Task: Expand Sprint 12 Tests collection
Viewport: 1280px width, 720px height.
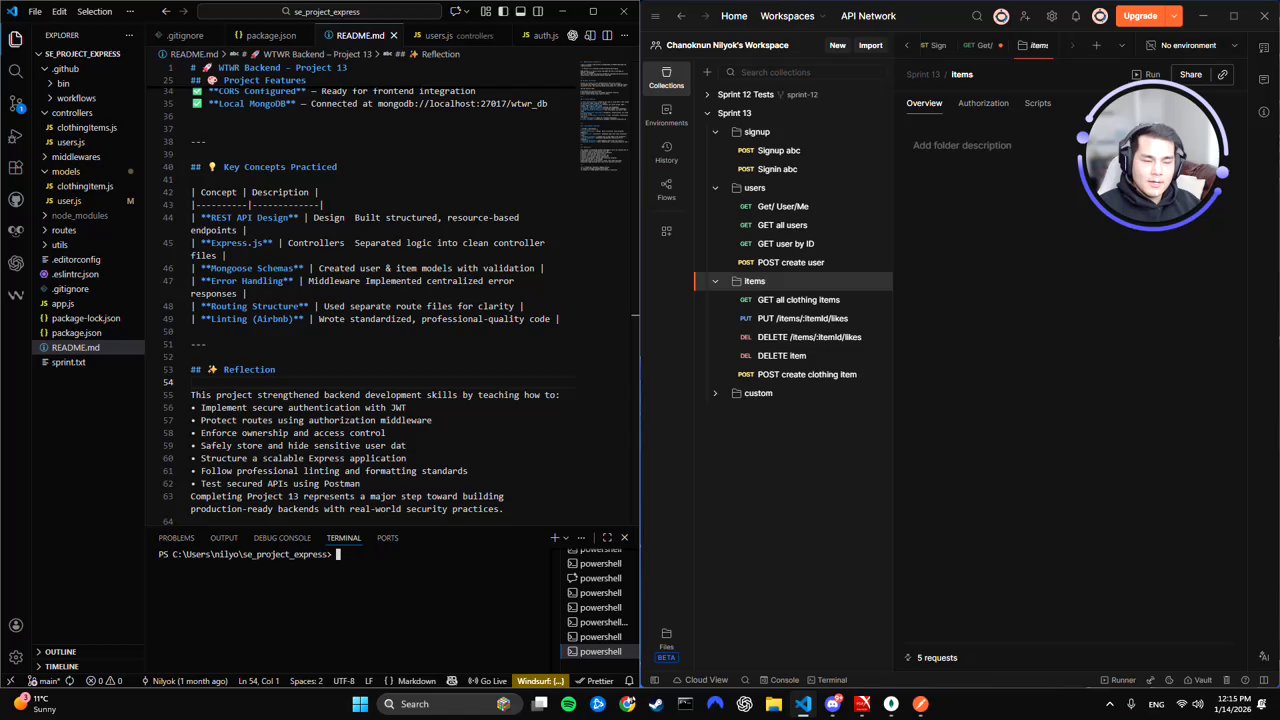Action: (707, 95)
